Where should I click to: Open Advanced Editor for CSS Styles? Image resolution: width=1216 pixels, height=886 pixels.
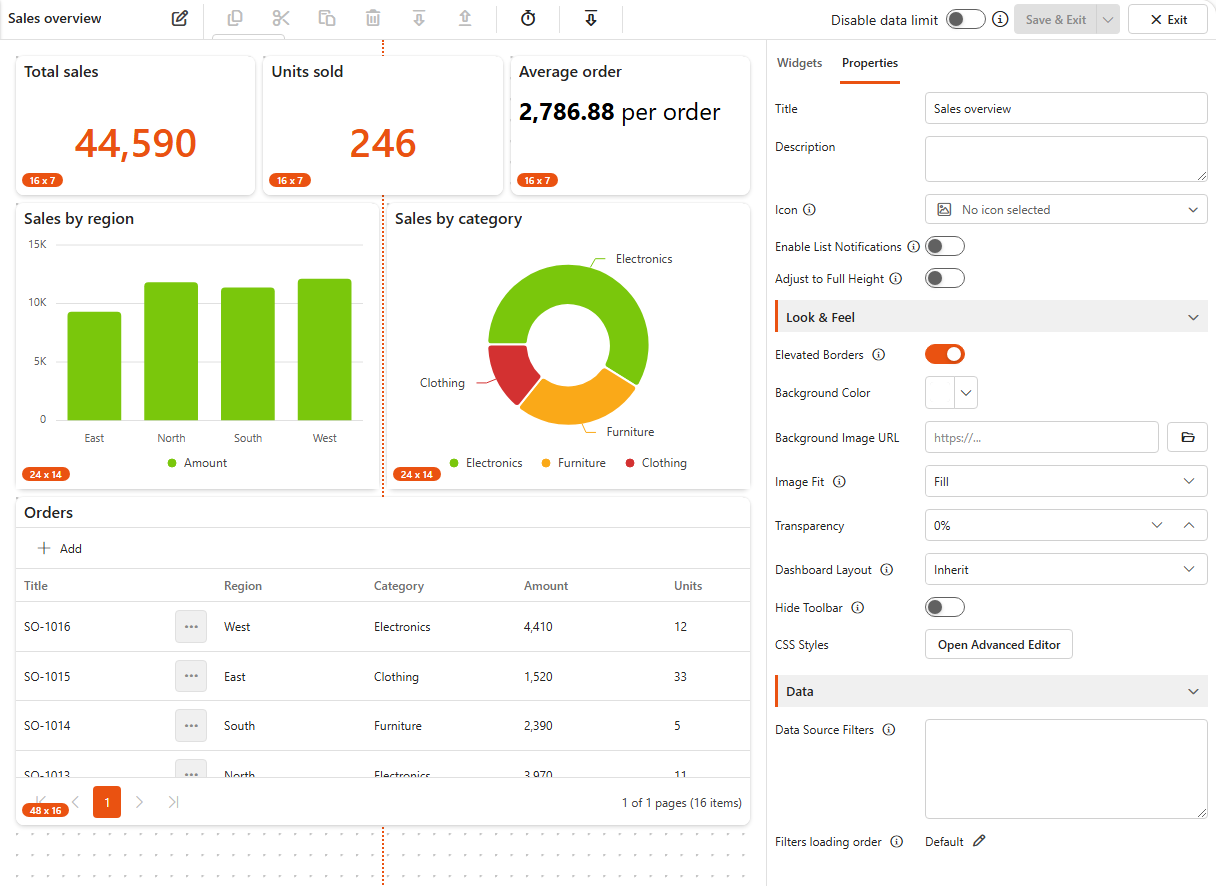coord(999,645)
